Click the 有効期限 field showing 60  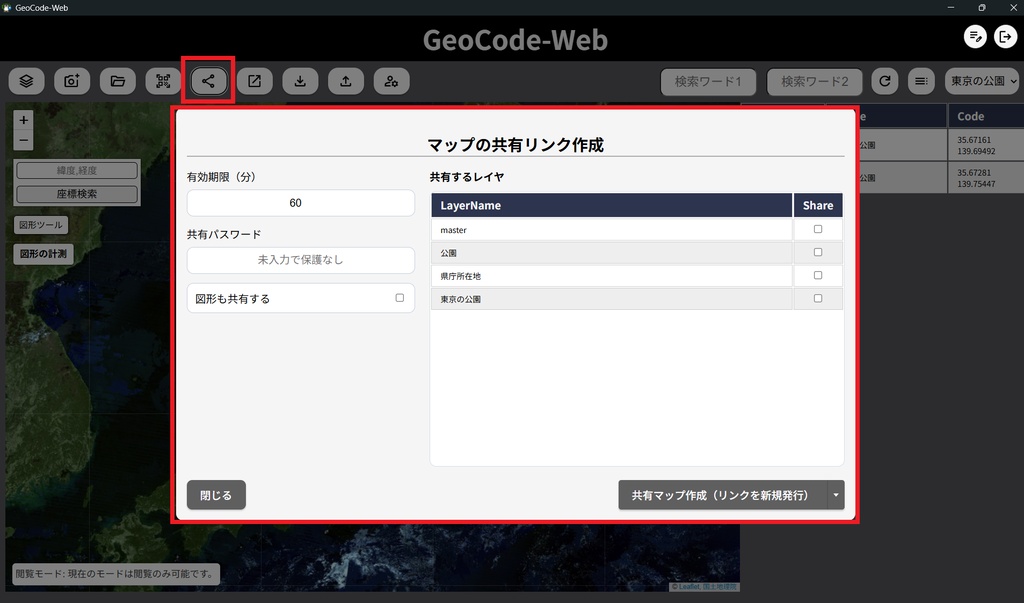click(300, 203)
